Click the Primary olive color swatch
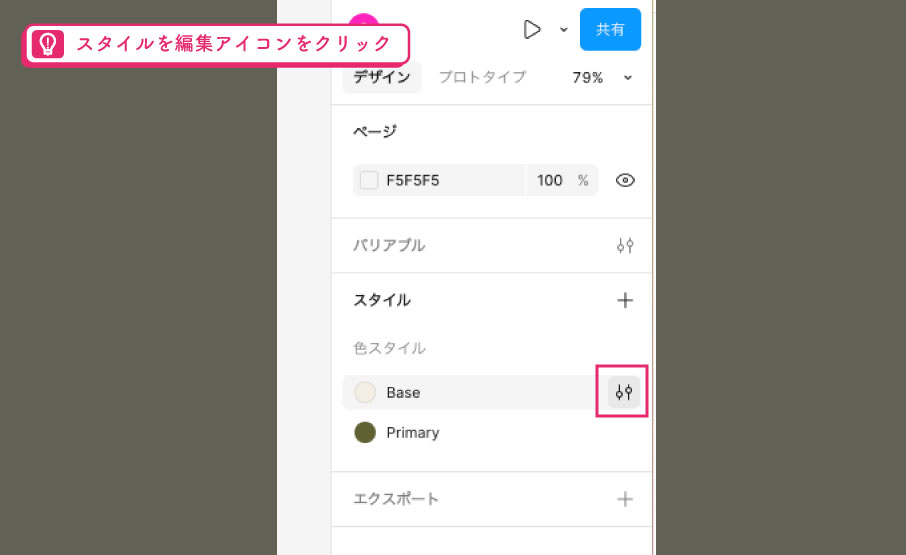This screenshot has height=555, width=906. click(365, 433)
